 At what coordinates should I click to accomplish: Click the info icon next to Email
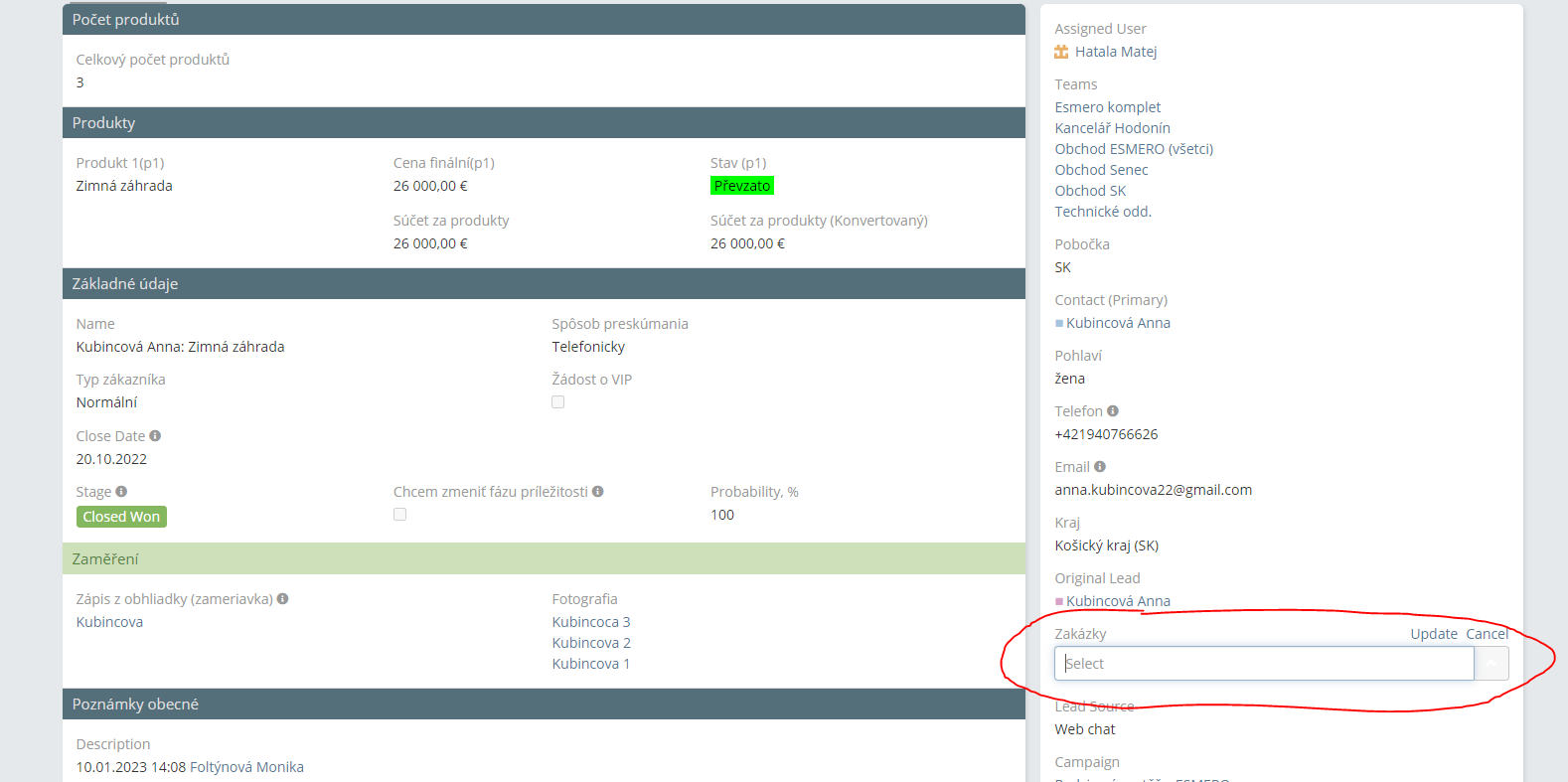[1100, 467]
